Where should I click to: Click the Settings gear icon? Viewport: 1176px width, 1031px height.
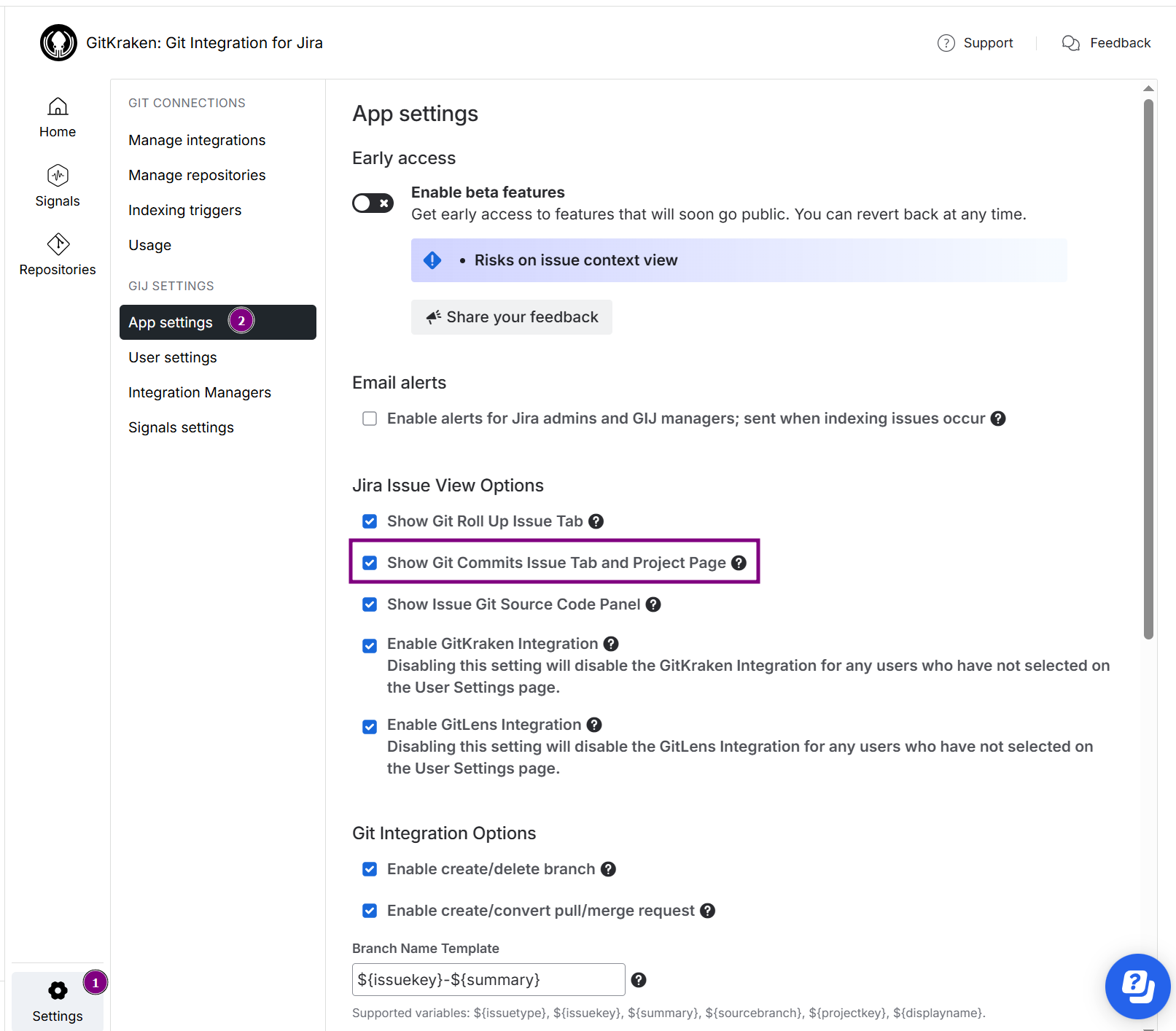58,990
